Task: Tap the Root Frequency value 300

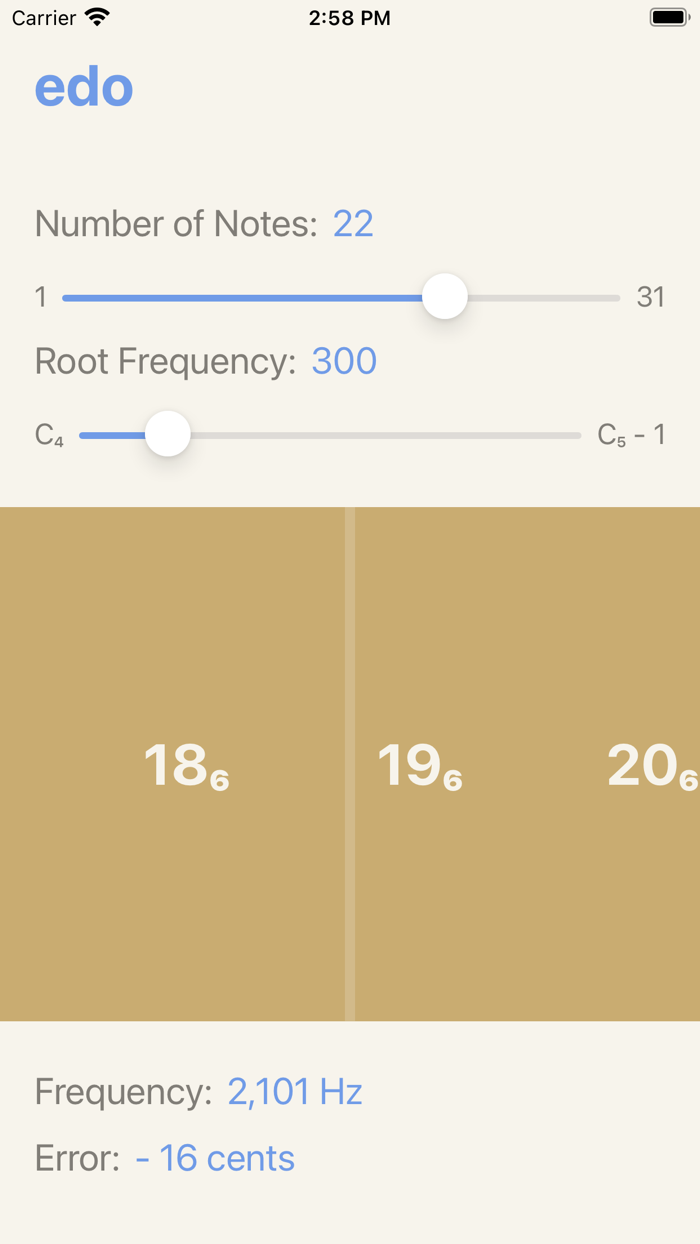Action: coord(344,361)
